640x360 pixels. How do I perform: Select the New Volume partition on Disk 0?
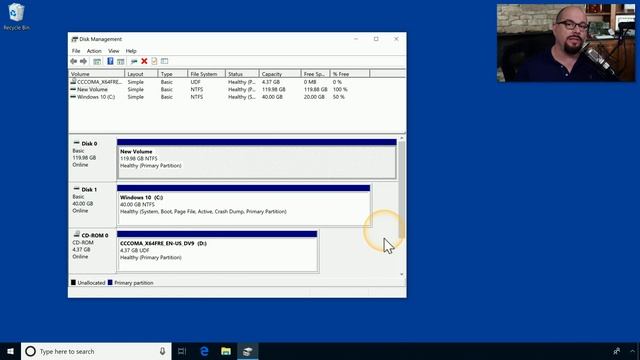point(256,159)
